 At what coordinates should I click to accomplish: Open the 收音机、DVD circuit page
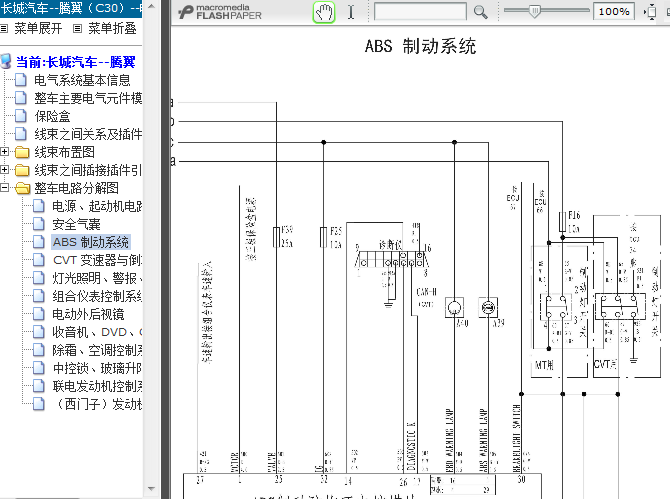97,332
